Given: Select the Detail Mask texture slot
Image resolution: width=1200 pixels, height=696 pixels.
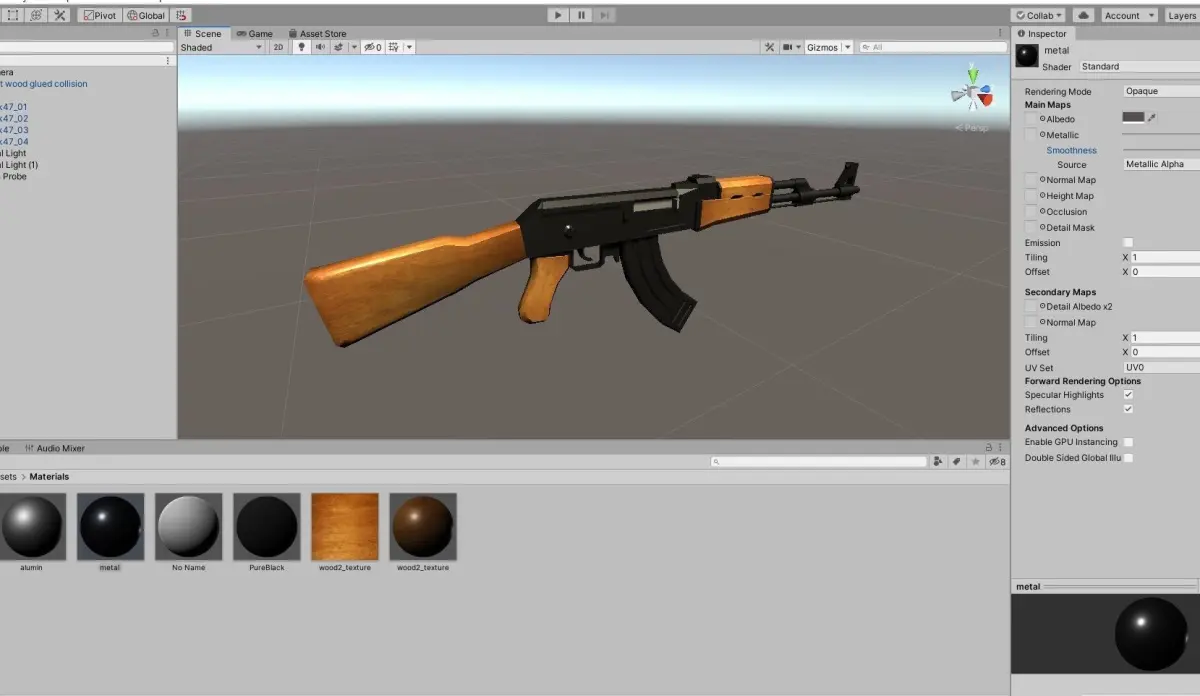Looking at the screenshot, I should tap(1031, 228).
